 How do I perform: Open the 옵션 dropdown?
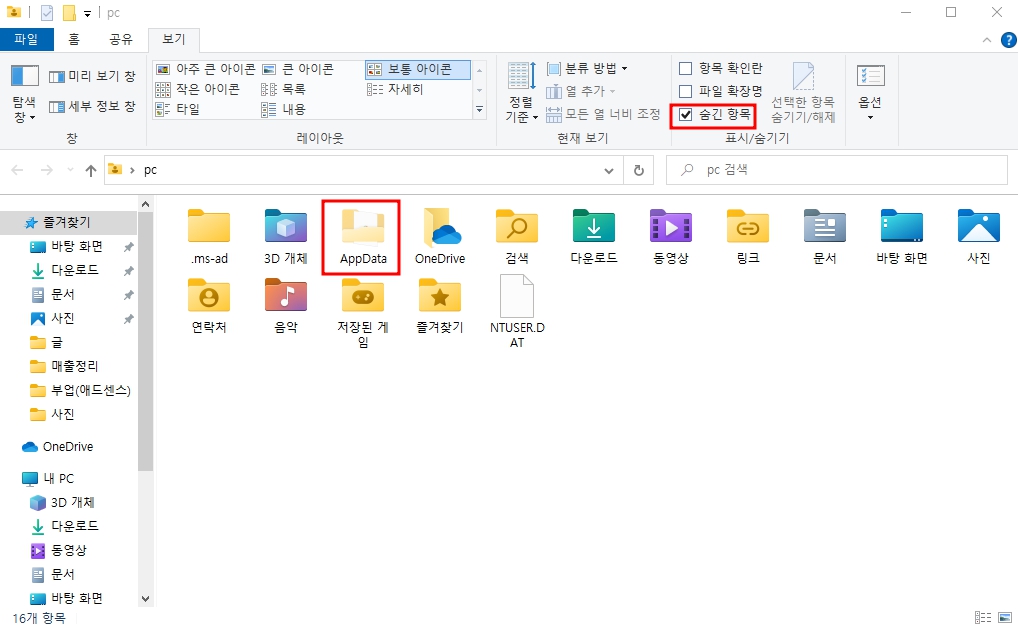(870, 92)
